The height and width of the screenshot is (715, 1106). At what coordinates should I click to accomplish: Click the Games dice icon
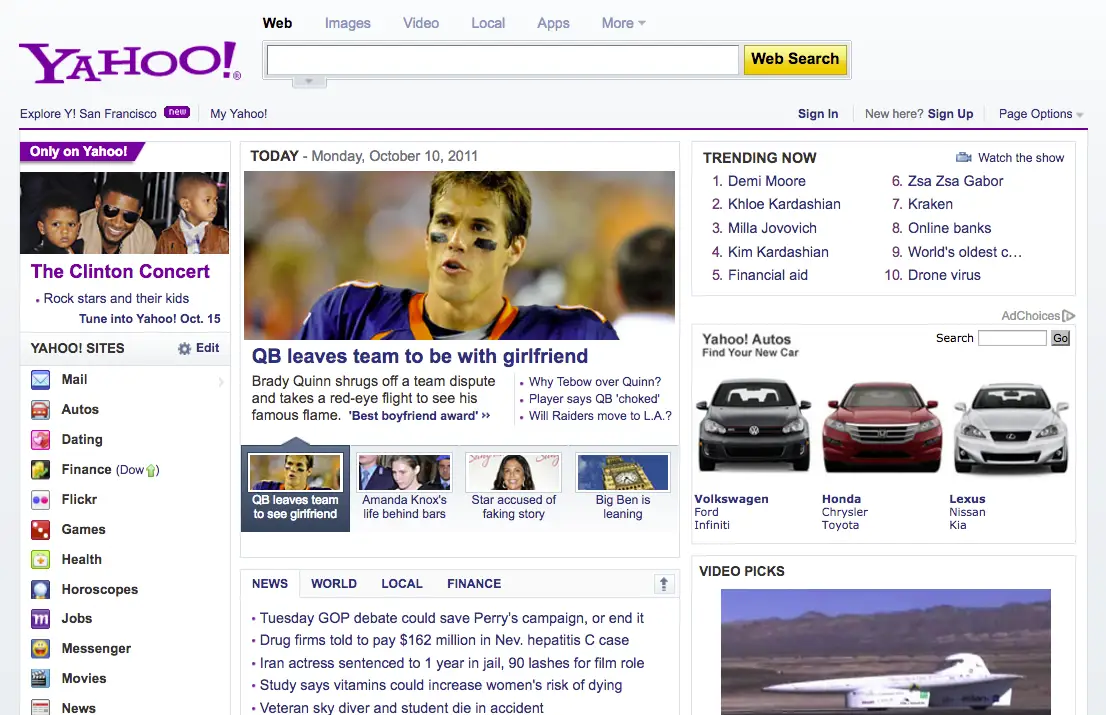point(40,530)
